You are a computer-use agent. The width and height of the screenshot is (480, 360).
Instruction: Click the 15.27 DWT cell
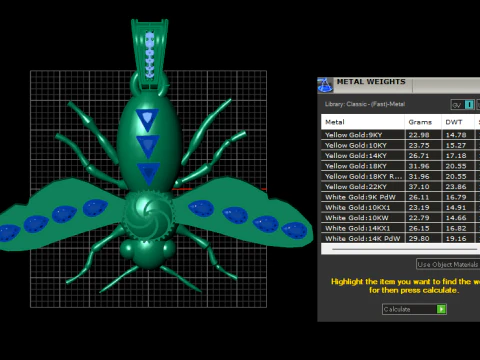[x=458, y=145]
